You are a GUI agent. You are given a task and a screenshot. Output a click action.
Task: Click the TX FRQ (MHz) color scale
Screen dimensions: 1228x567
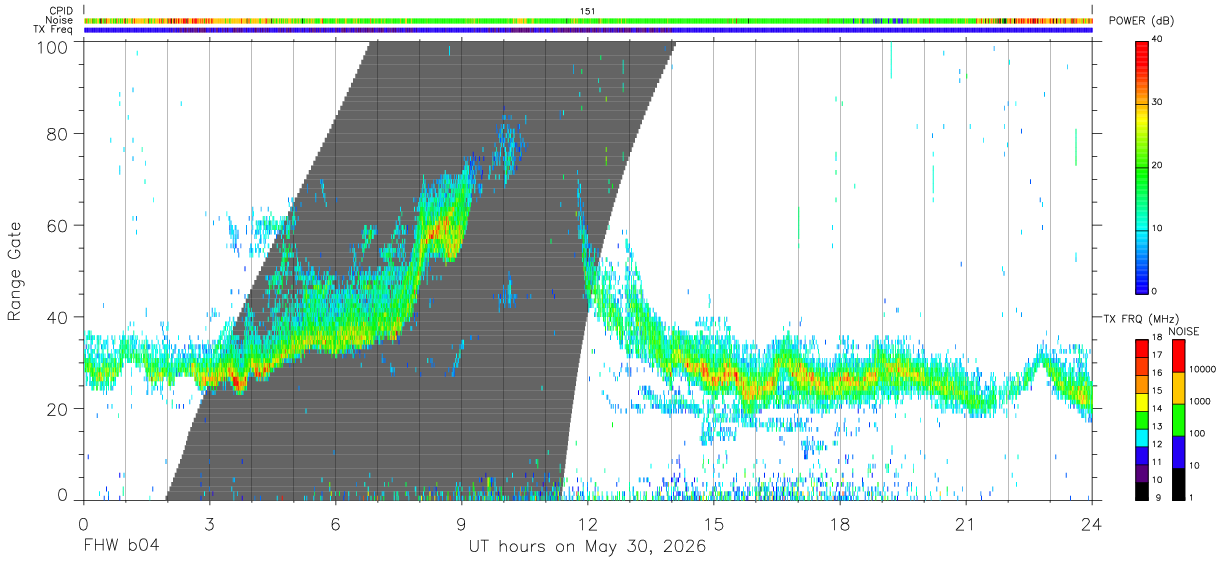pos(1142,418)
